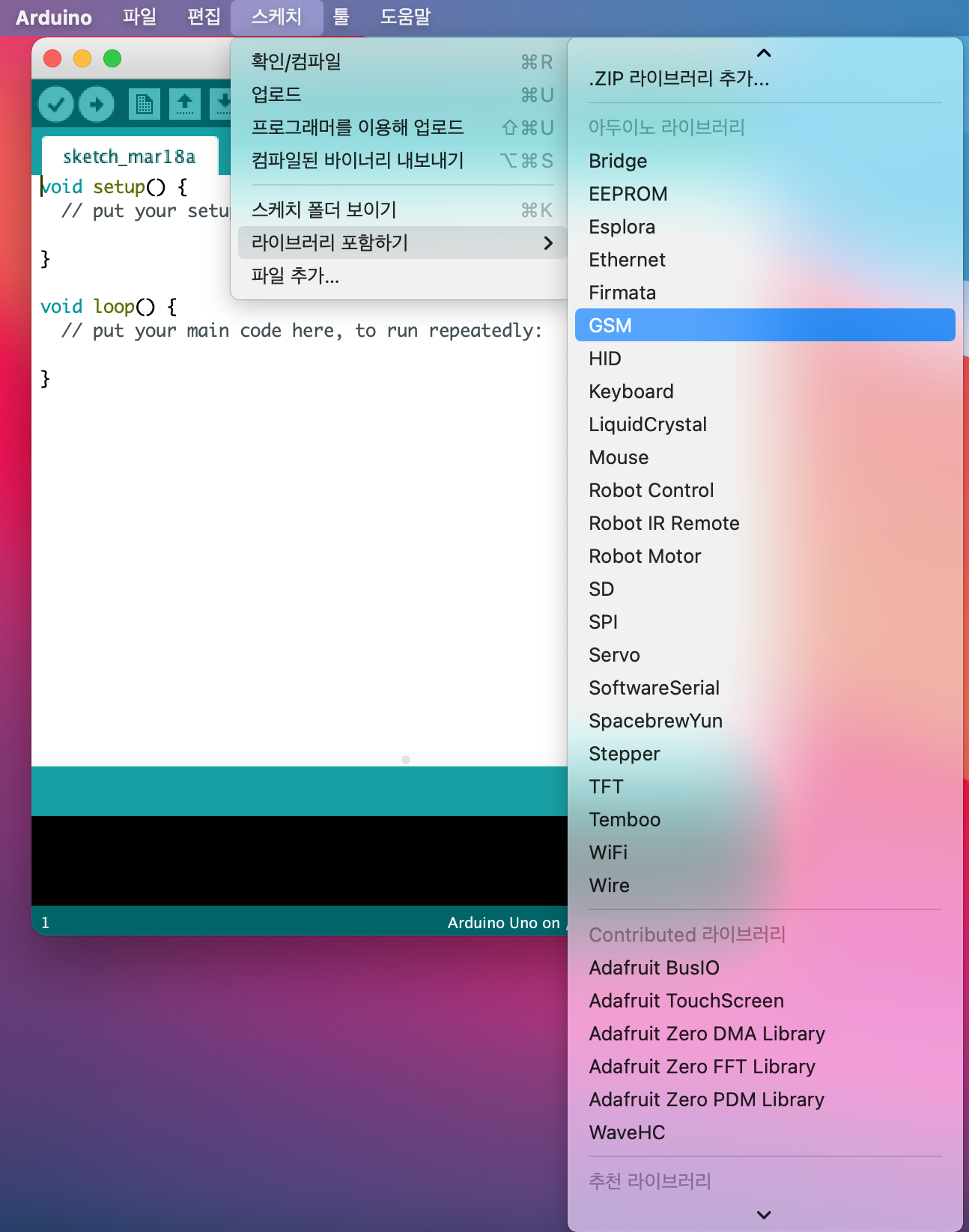Click the Verify checkmark toolbar icon
The width and height of the screenshot is (969, 1232).
click(x=56, y=104)
